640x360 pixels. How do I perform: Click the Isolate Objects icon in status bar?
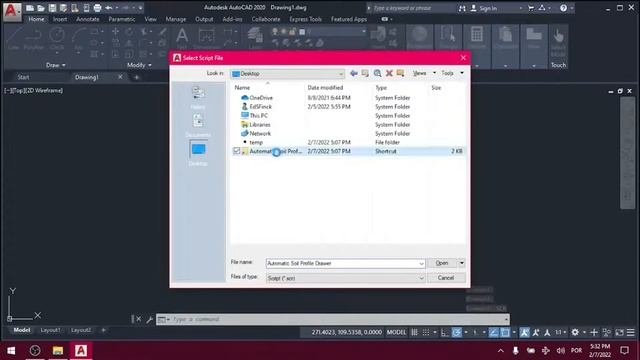click(607, 332)
